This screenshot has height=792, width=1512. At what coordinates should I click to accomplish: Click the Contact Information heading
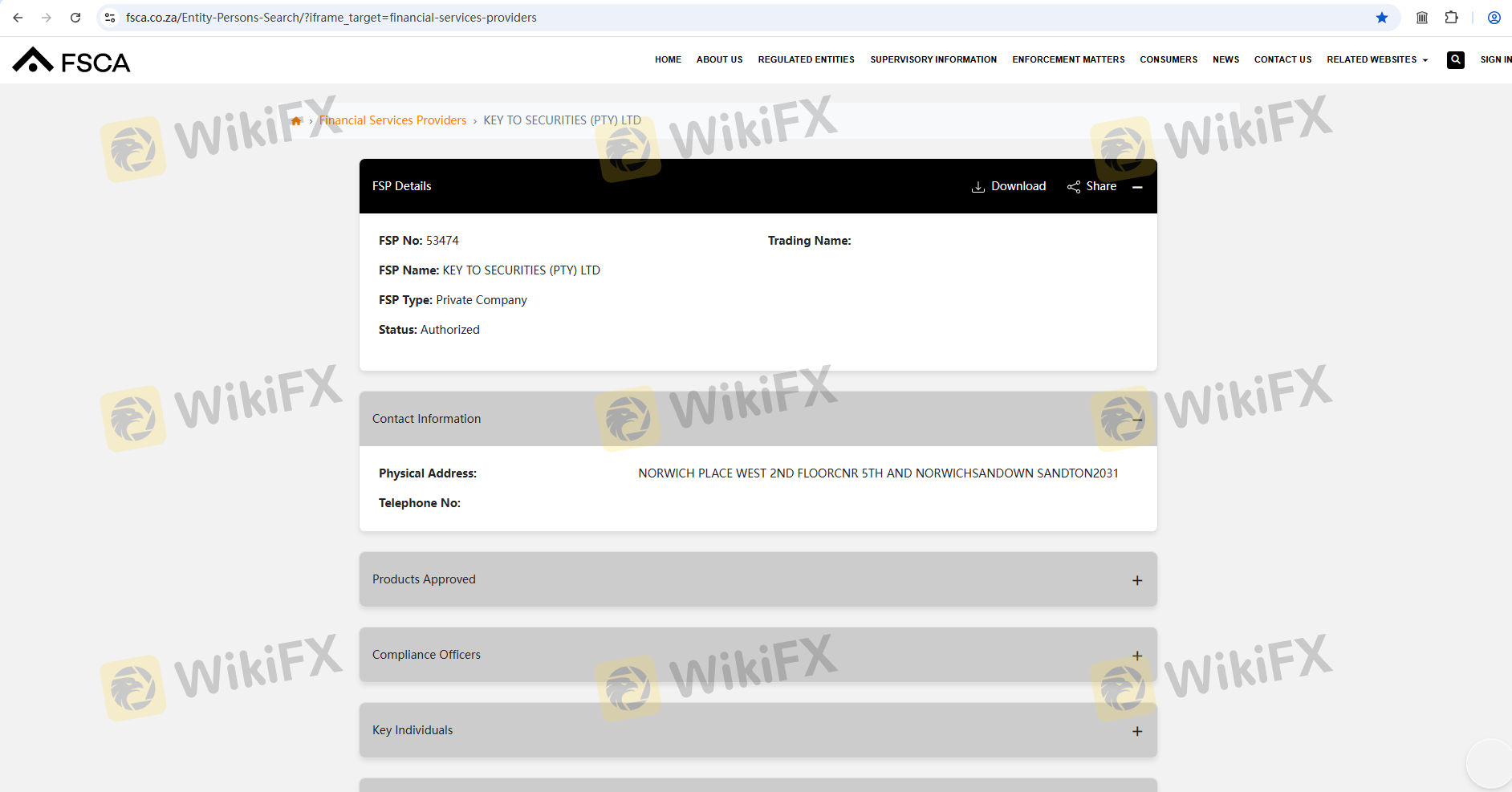426,419
